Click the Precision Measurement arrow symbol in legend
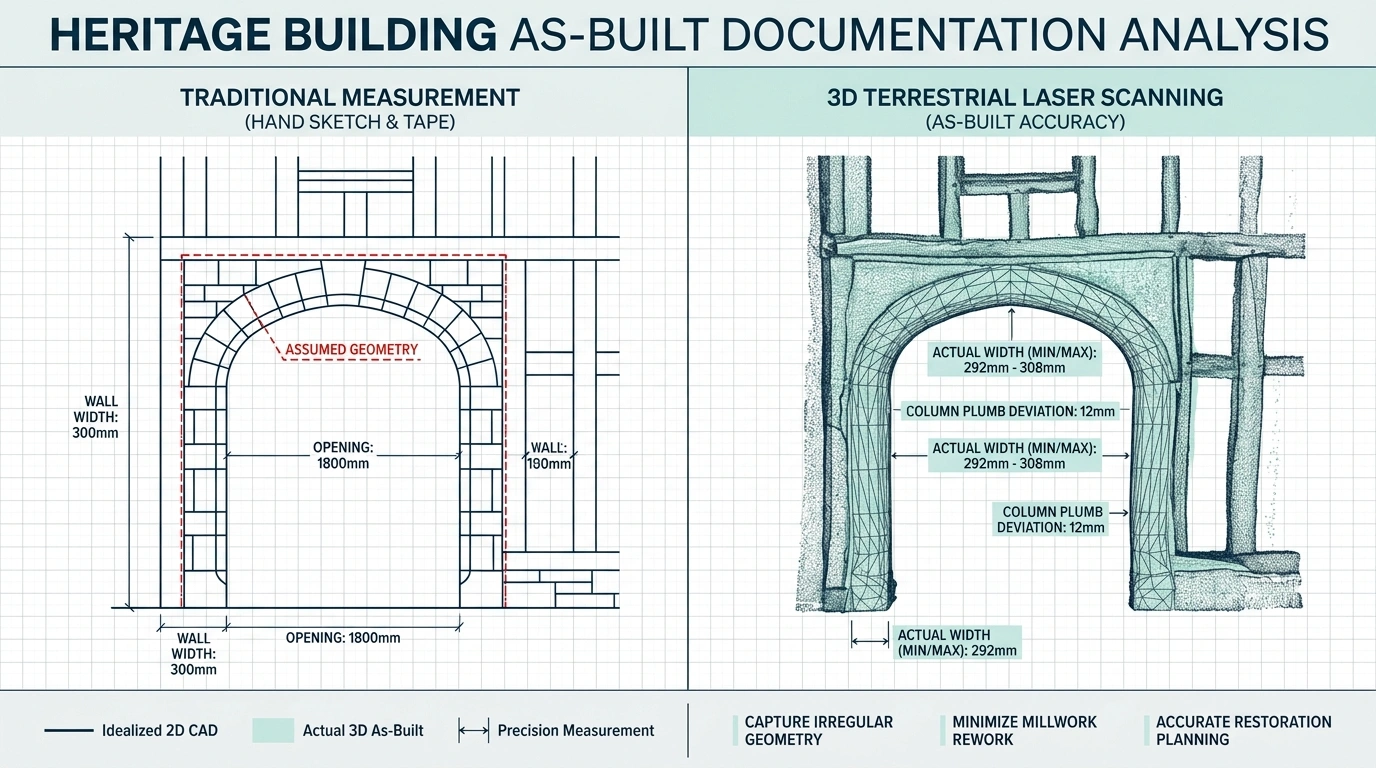 click(473, 731)
